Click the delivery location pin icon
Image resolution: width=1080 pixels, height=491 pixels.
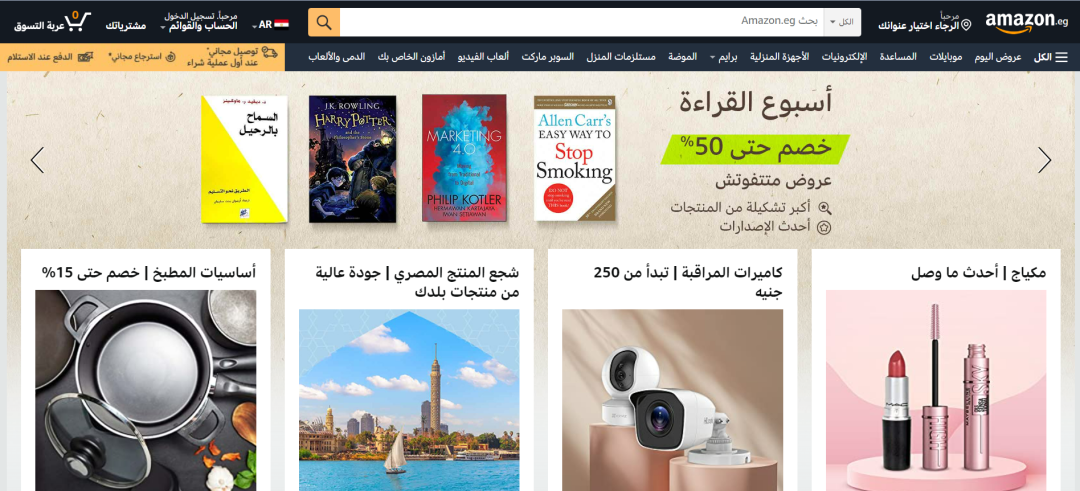(966, 25)
